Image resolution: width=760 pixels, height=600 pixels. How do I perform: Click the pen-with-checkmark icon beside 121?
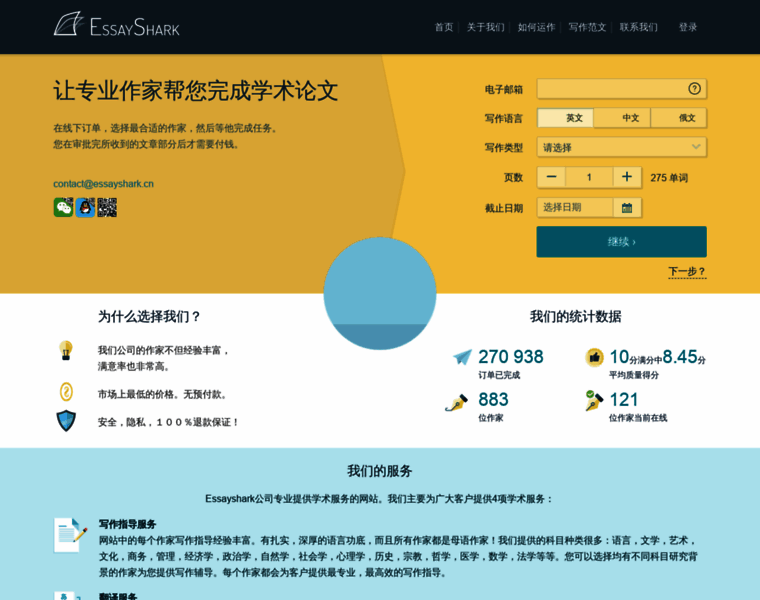pos(594,400)
